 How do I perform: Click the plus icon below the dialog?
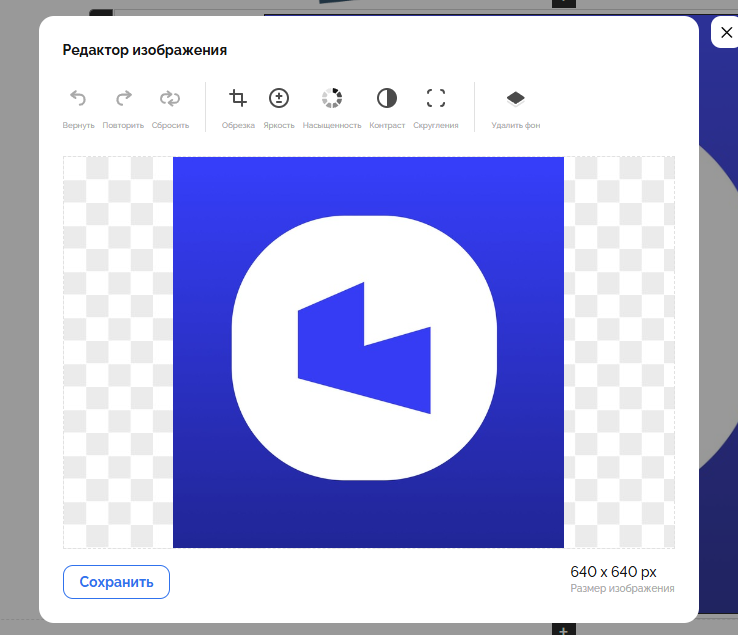point(564,630)
